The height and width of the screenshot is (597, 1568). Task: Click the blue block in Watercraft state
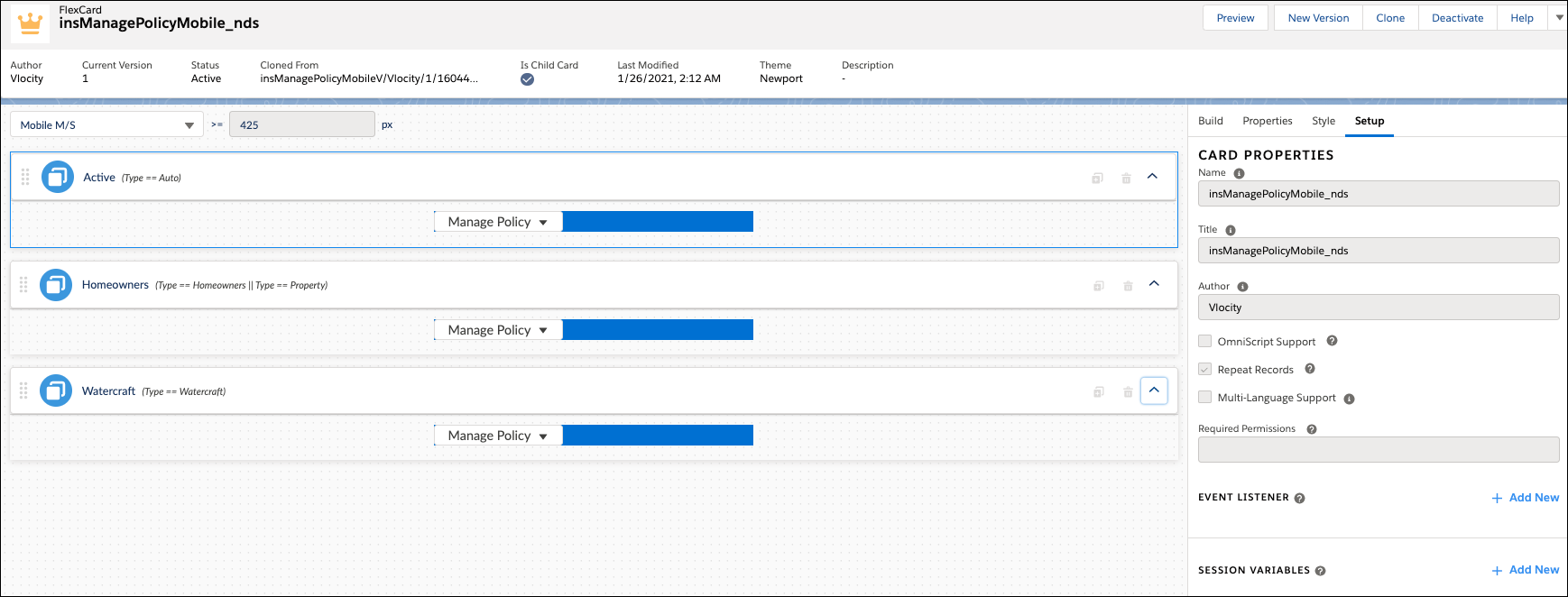point(658,436)
